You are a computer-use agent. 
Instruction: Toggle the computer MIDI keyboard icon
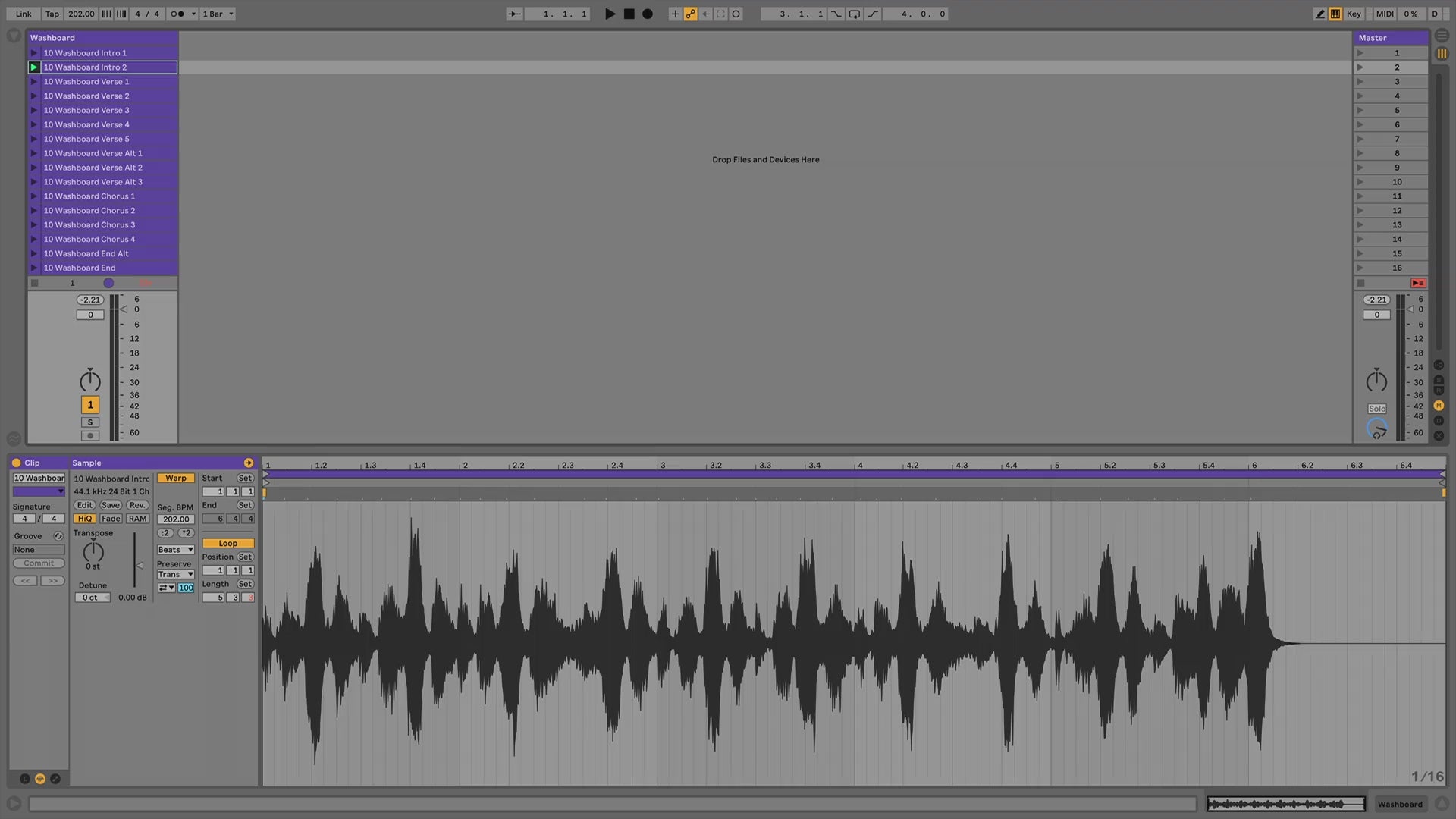click(x=1335, y=14)
